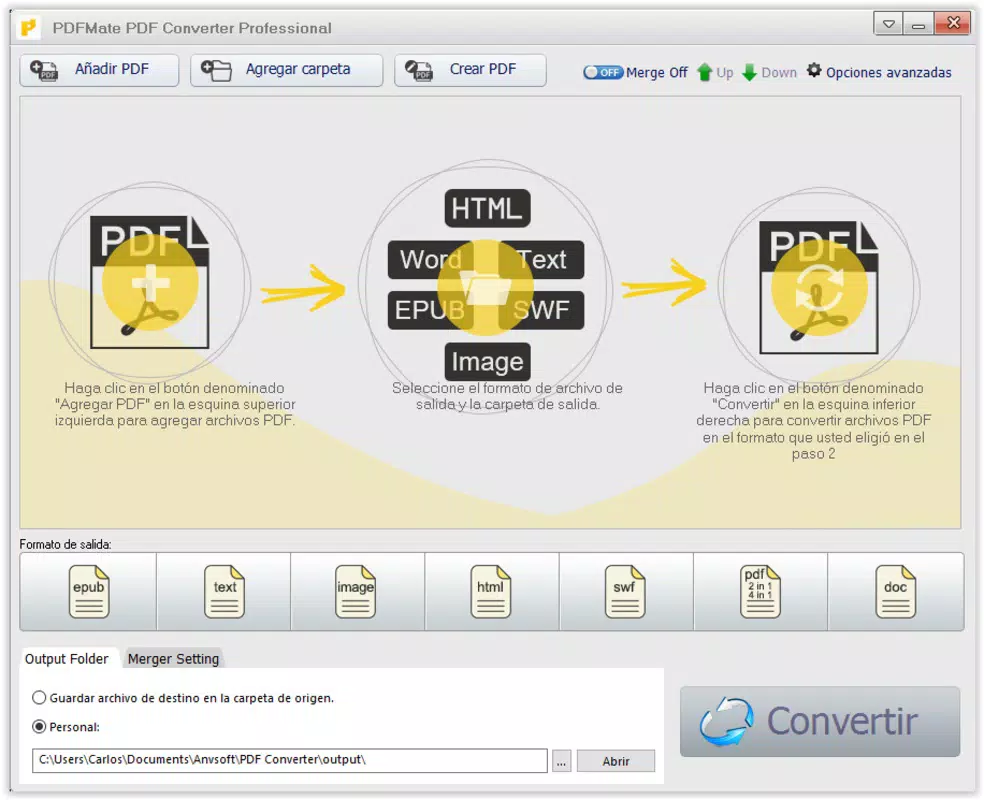
Task: Minimize the PDFMate window
Action: pyautogui.click(x=918, y=24)
